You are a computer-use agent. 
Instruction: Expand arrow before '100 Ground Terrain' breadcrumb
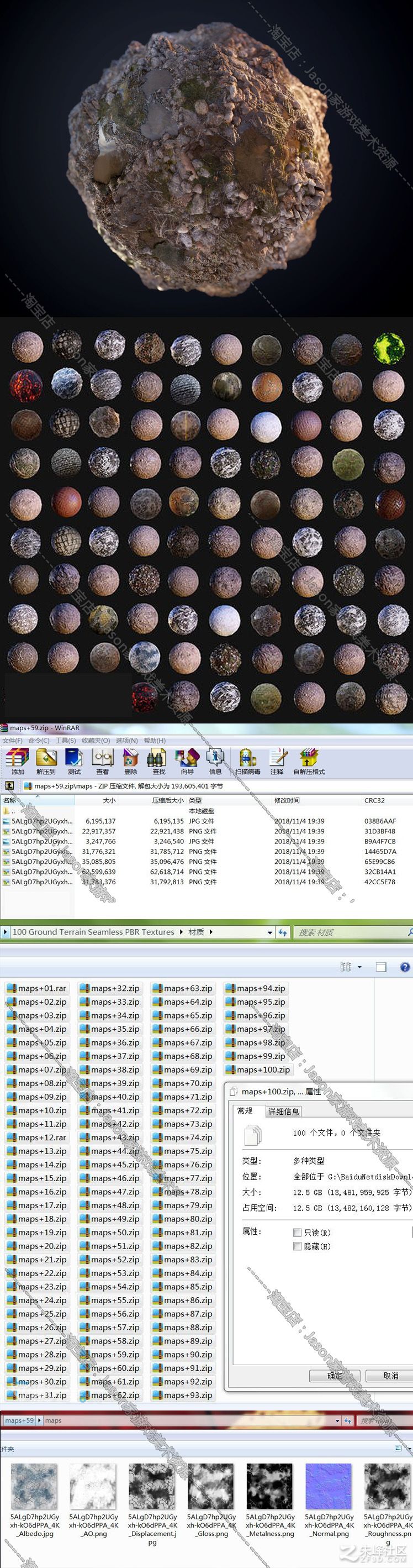(x=6, y=932)
